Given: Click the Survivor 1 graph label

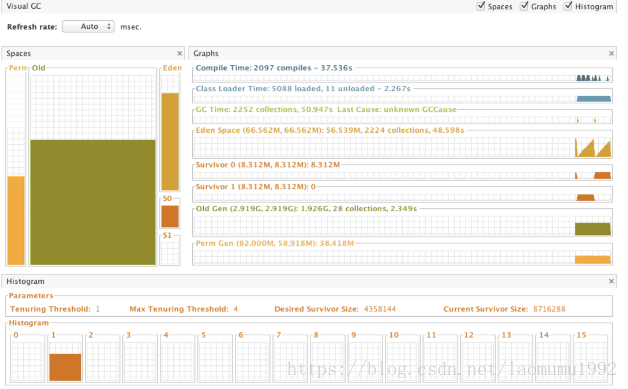Looking at the screenshot, I should (256, 187).
